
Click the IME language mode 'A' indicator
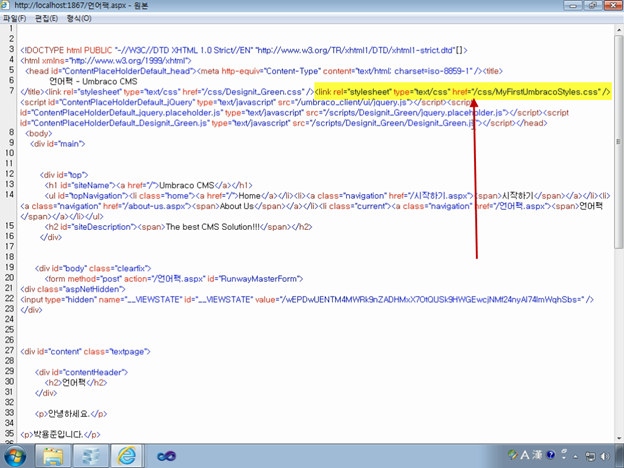[x=525, y=455]
